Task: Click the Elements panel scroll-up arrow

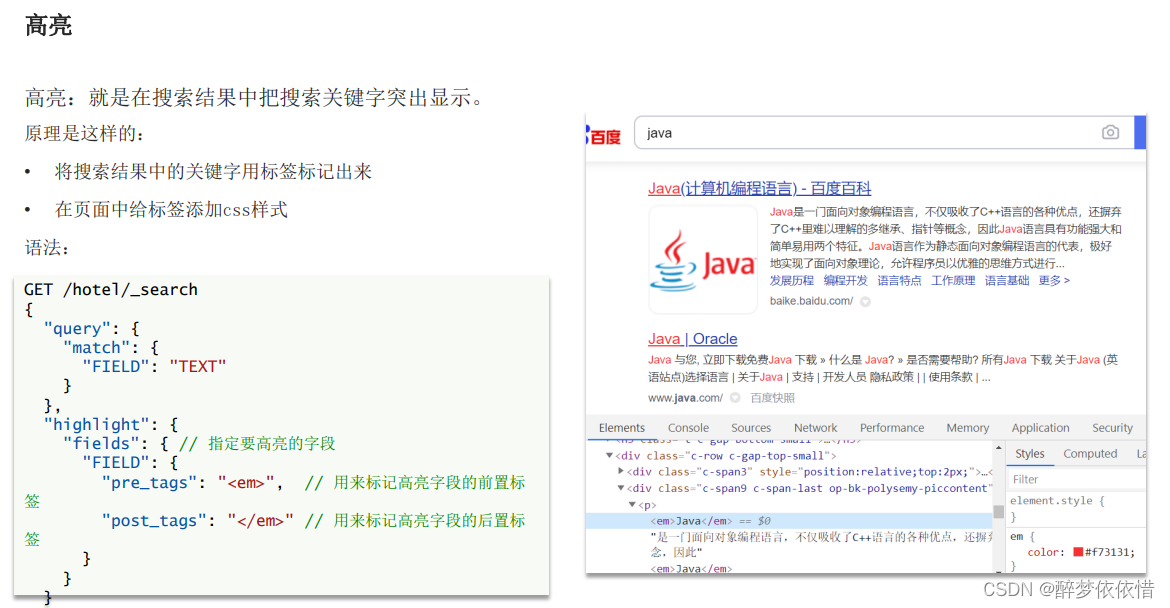Action: click(x=998, y=448)
